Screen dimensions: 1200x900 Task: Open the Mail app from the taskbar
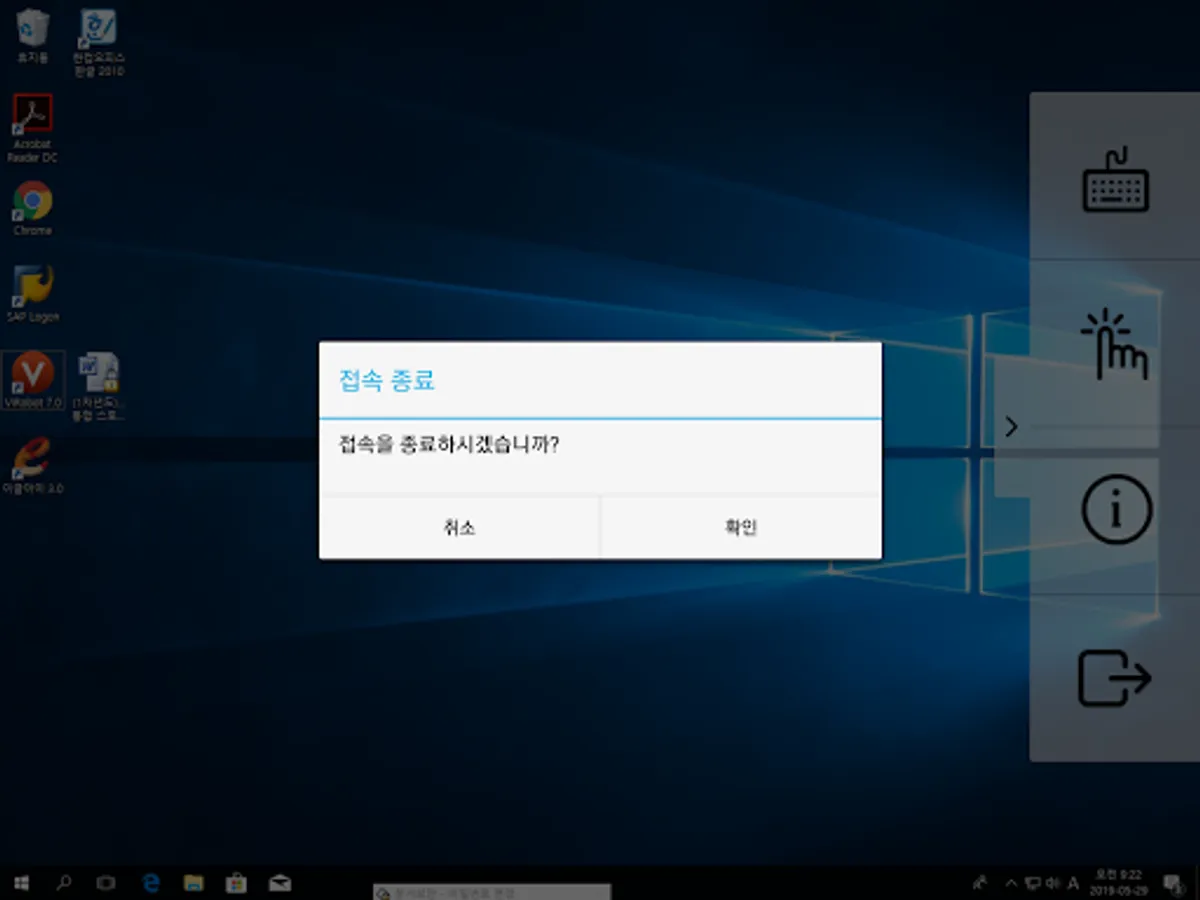tap(280, 883)
